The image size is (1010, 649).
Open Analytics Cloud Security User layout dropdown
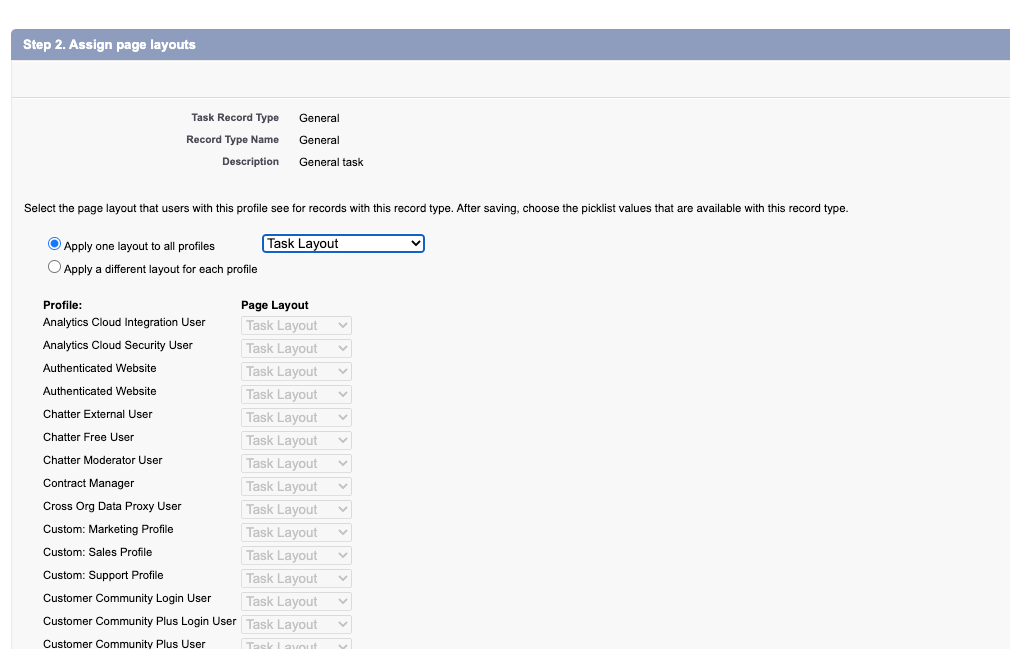(296, 349)
